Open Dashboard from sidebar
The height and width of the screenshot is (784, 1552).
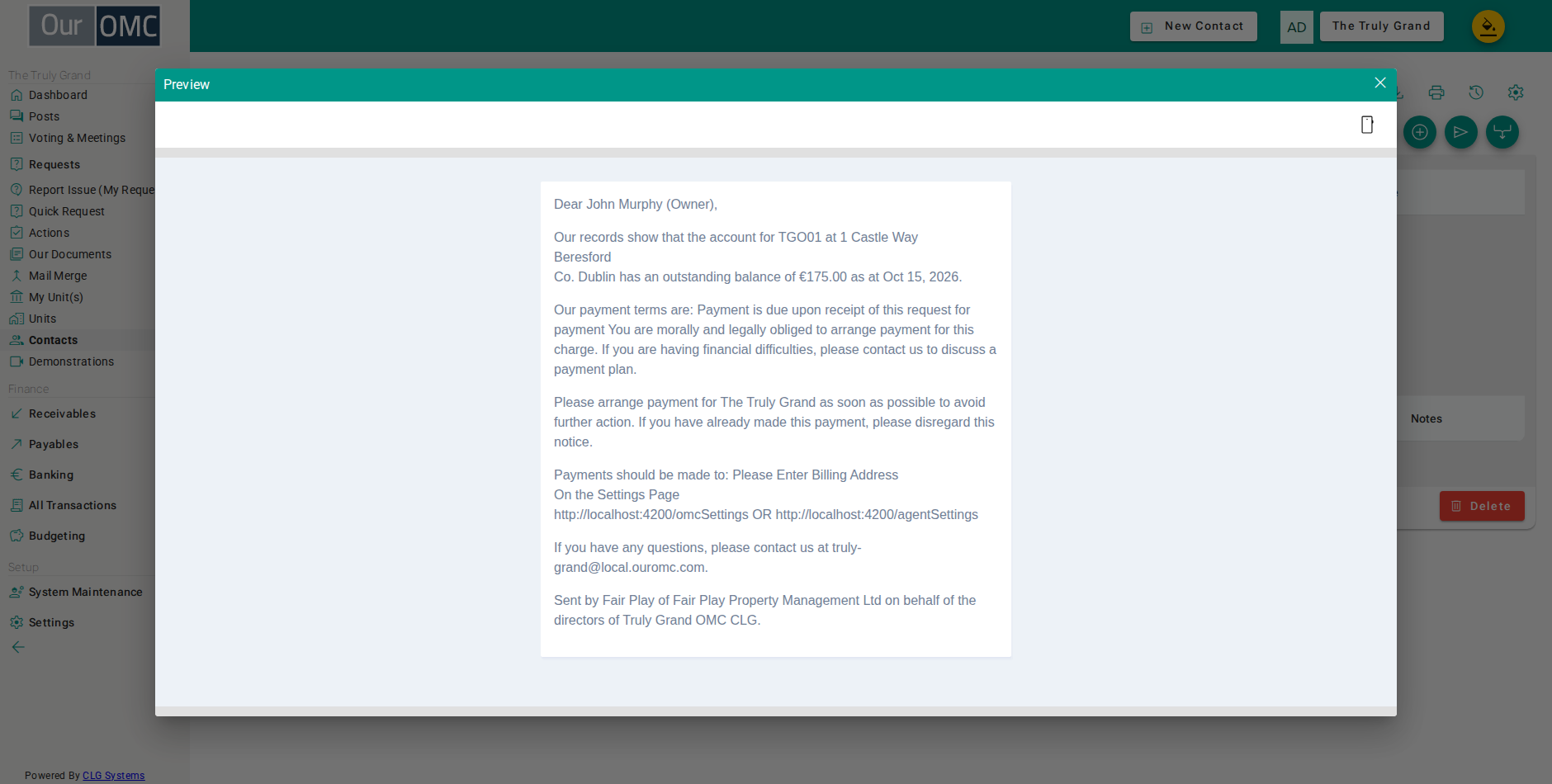coord(58,95)
